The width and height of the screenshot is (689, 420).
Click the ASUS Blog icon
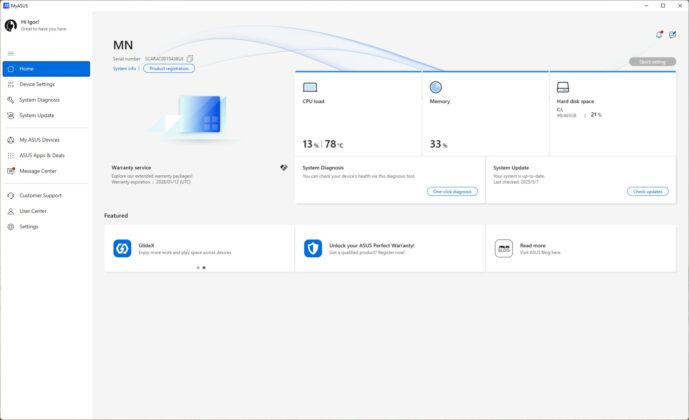tap(504, 249)
